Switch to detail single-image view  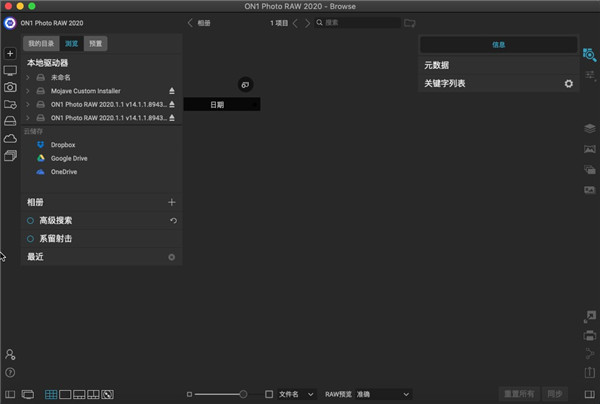[x=65, y=394]
